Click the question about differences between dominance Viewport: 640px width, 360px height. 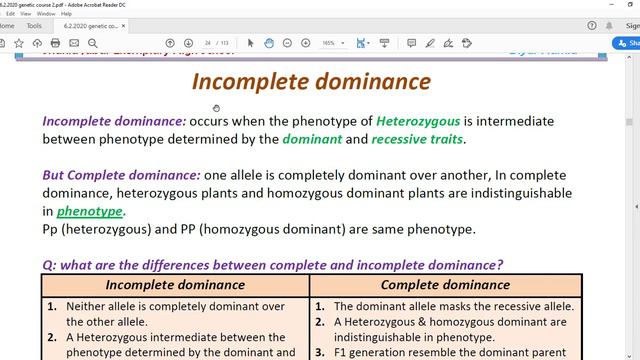coord(273,265)
